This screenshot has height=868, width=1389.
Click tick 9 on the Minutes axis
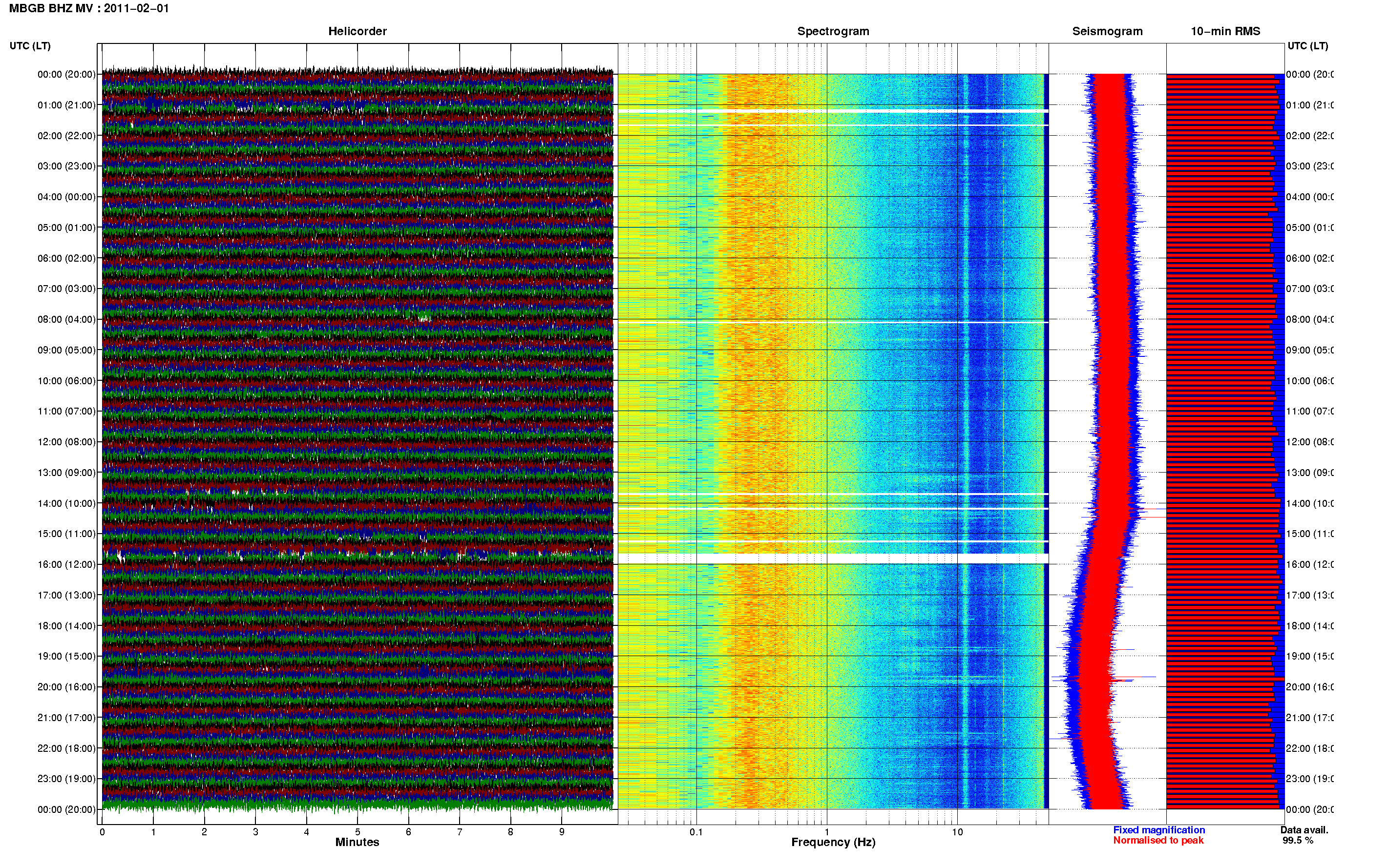click(562, 832)
